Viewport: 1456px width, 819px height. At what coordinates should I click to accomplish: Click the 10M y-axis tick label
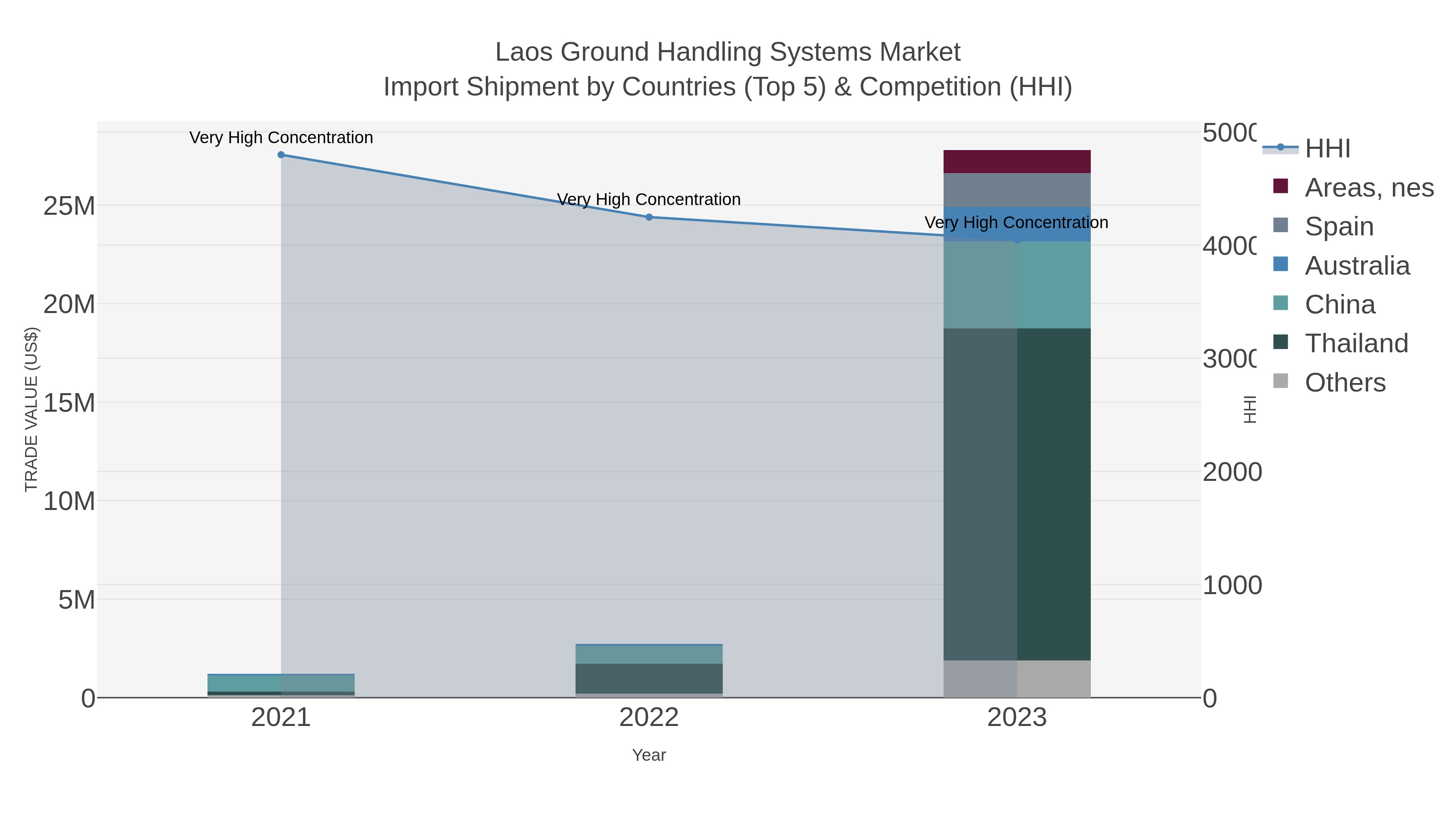coord(69,502)
